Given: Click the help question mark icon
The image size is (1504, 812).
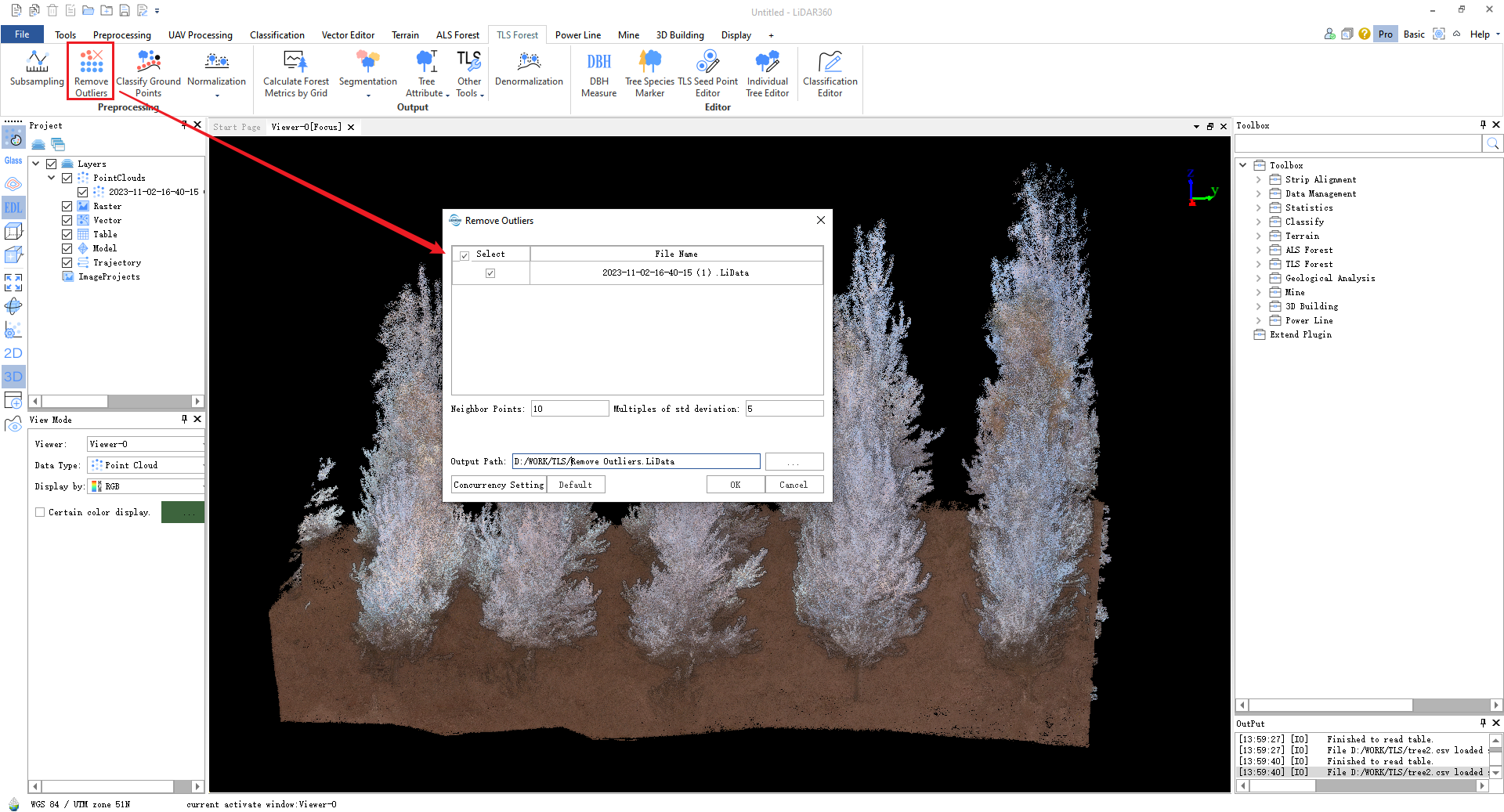Looking at the screenshot, I should coord(1365,34).
